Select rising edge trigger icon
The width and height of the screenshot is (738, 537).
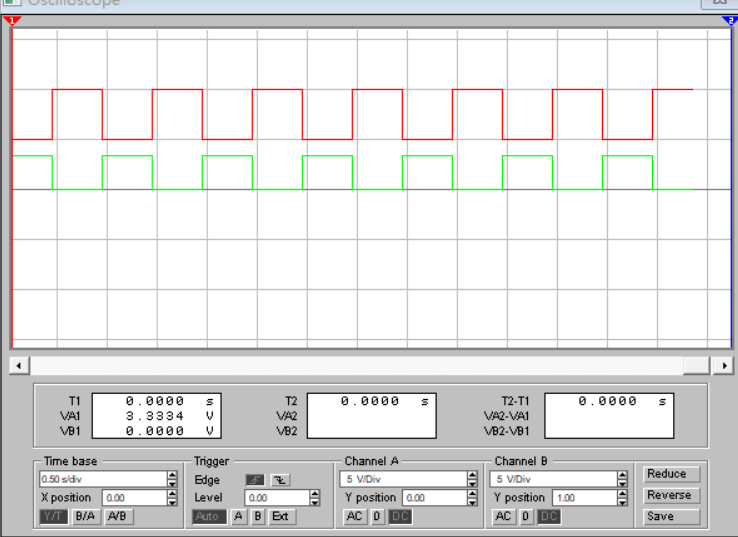click(x=255, y=480)
